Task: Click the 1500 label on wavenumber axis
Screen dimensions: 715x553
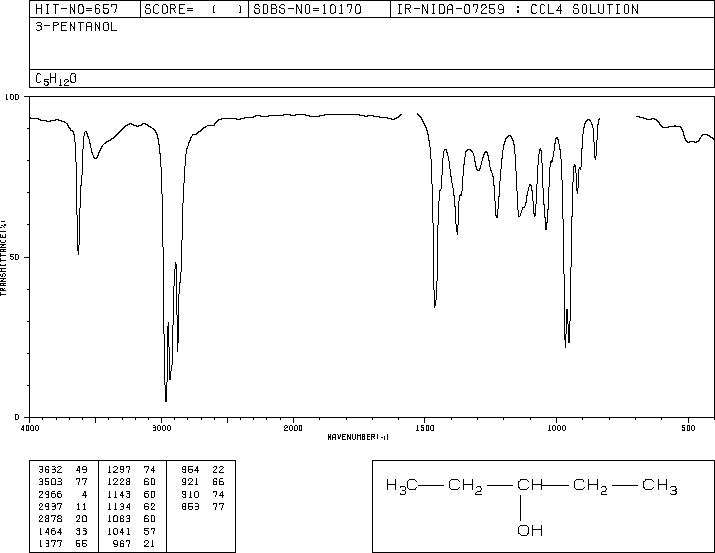Action: coord(425,428)
